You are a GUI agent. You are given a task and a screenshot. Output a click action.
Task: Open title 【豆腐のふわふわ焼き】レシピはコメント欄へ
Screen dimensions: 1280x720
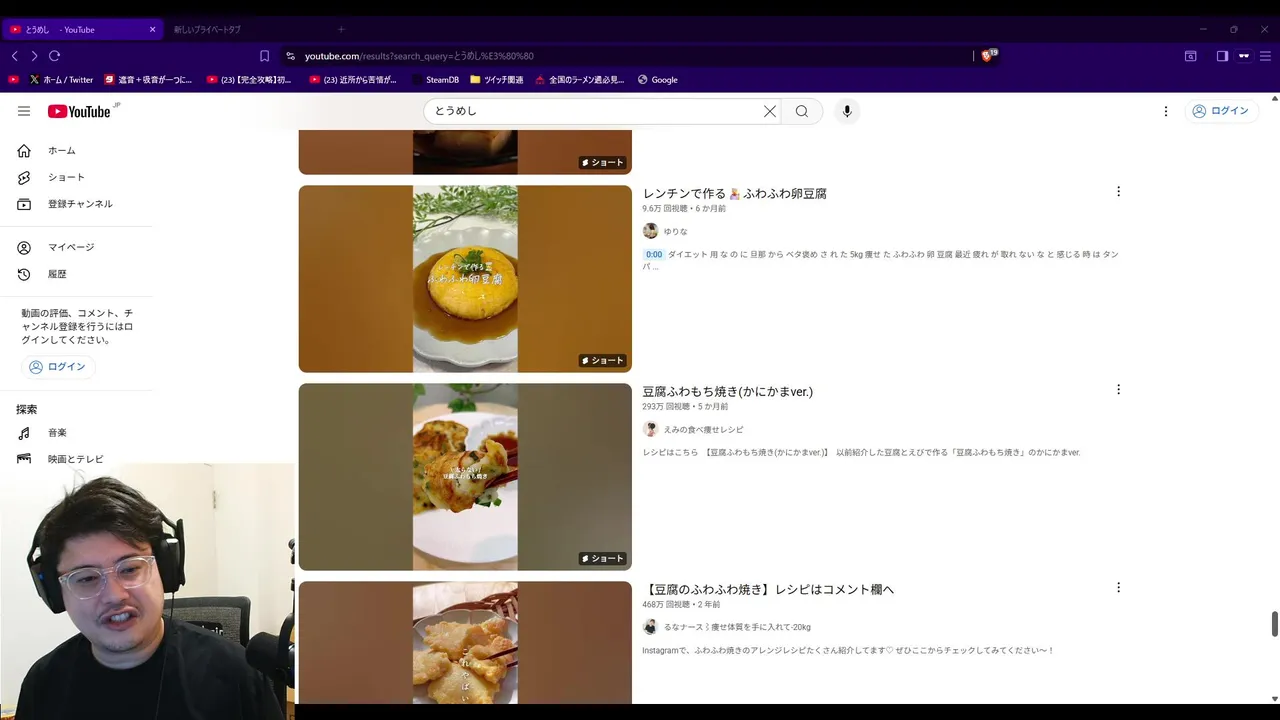[x=768, y=589]
